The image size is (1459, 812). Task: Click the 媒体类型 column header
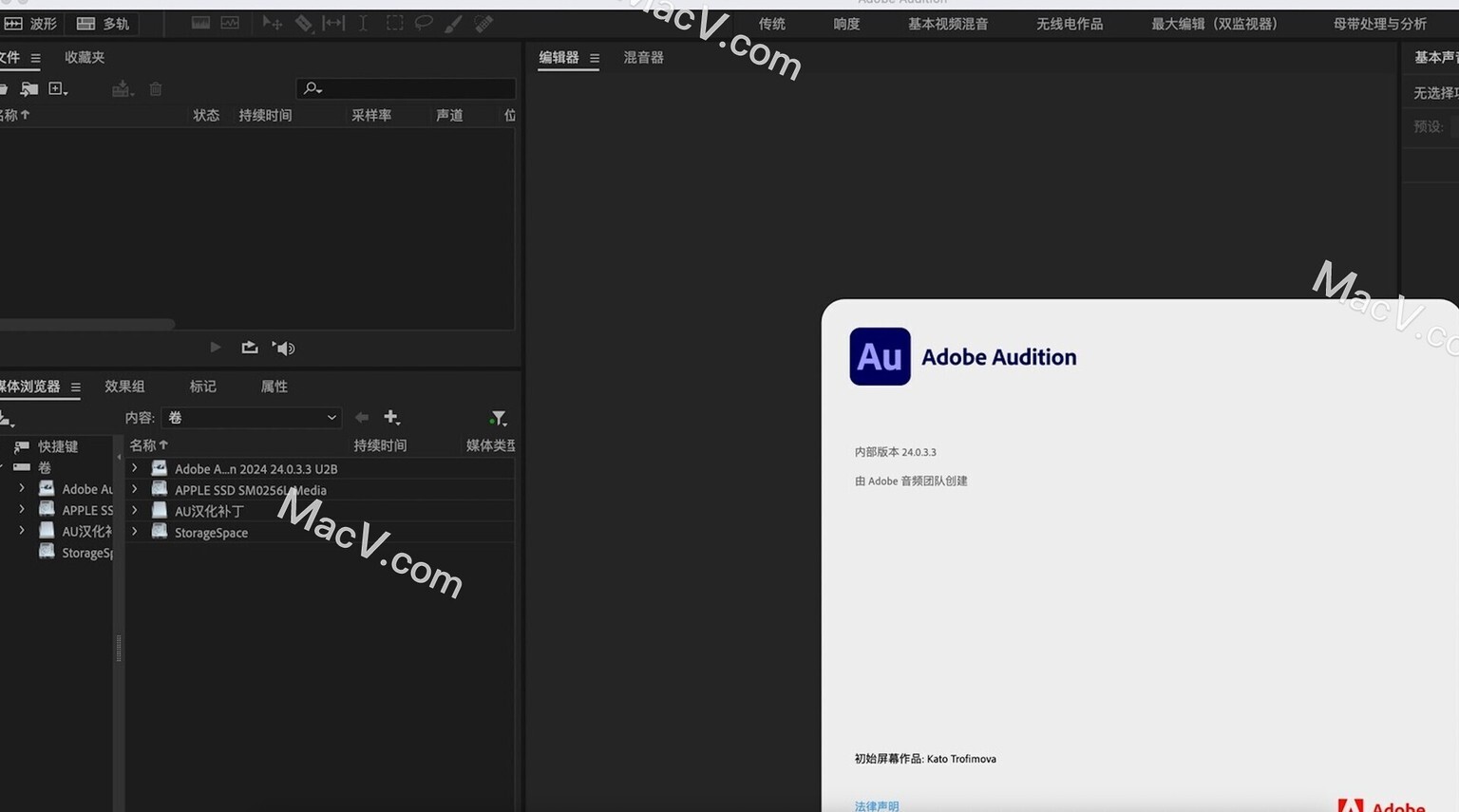pyautogui.click(x=490, y=445)
